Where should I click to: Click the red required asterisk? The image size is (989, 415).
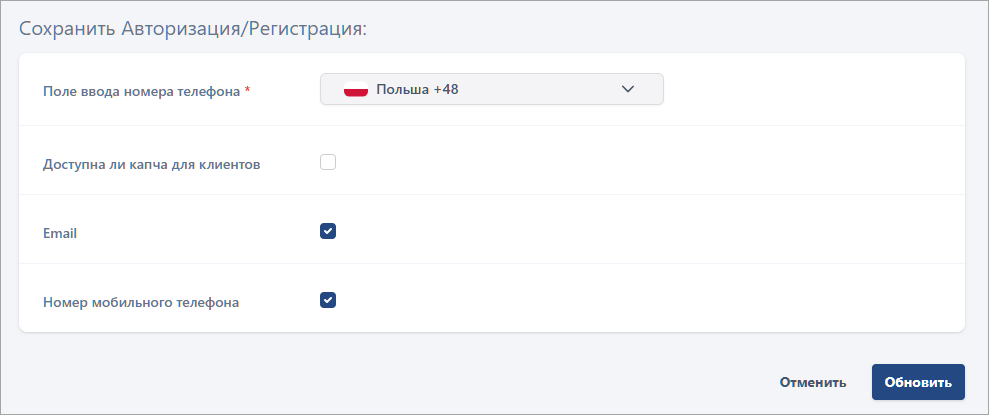click(248, 91)
